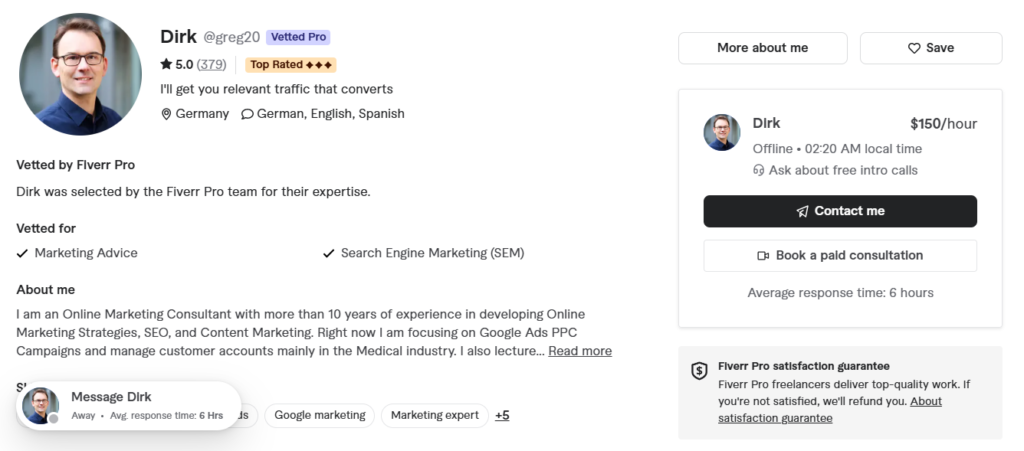Click the shield dollar satisfaction guarantee icon

[x=699, y=371]
